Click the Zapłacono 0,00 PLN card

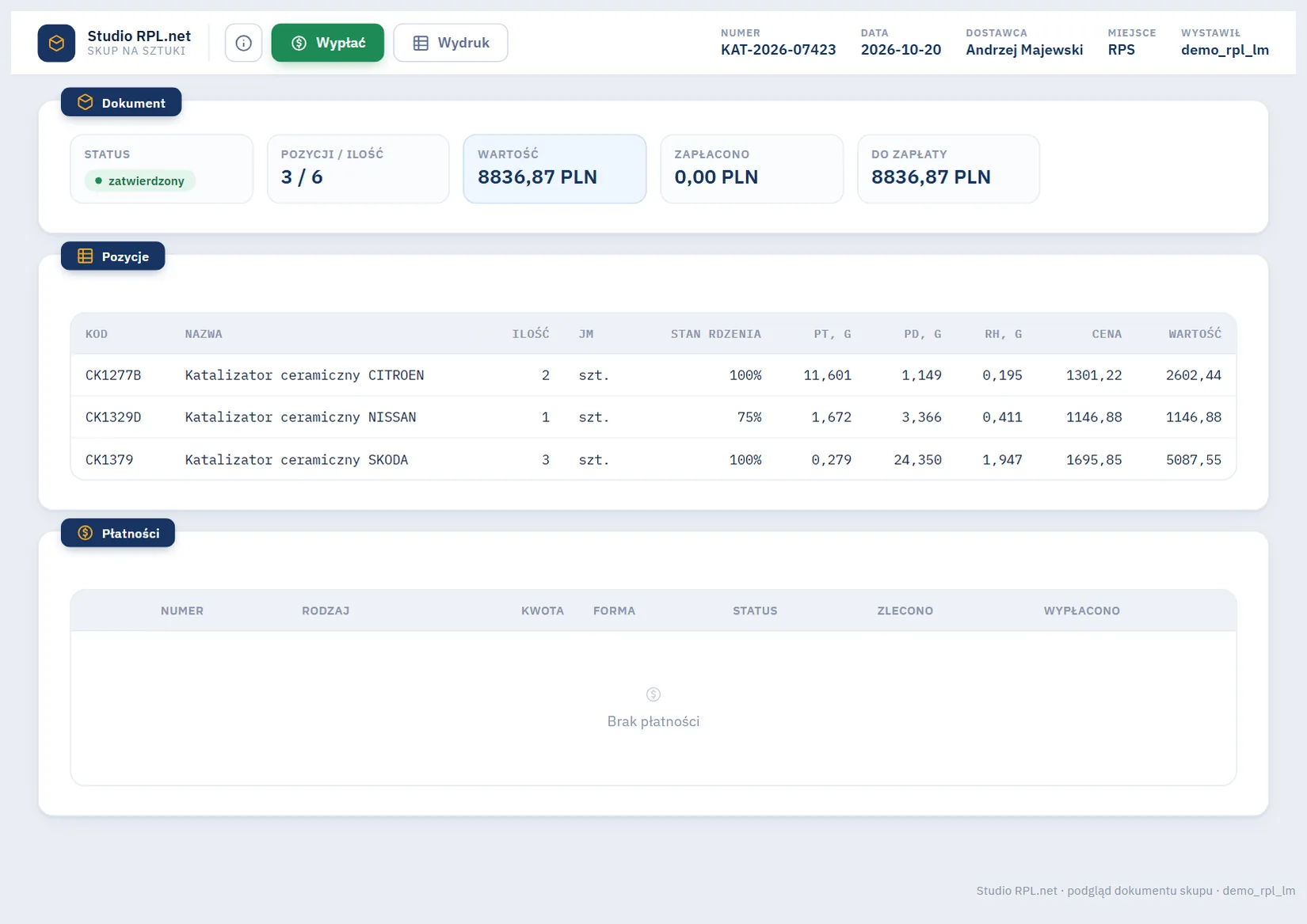752,169
